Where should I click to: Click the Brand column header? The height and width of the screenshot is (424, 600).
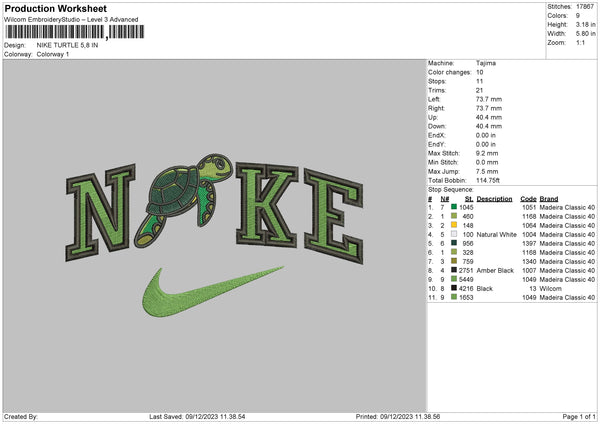[x=549, y=199]
